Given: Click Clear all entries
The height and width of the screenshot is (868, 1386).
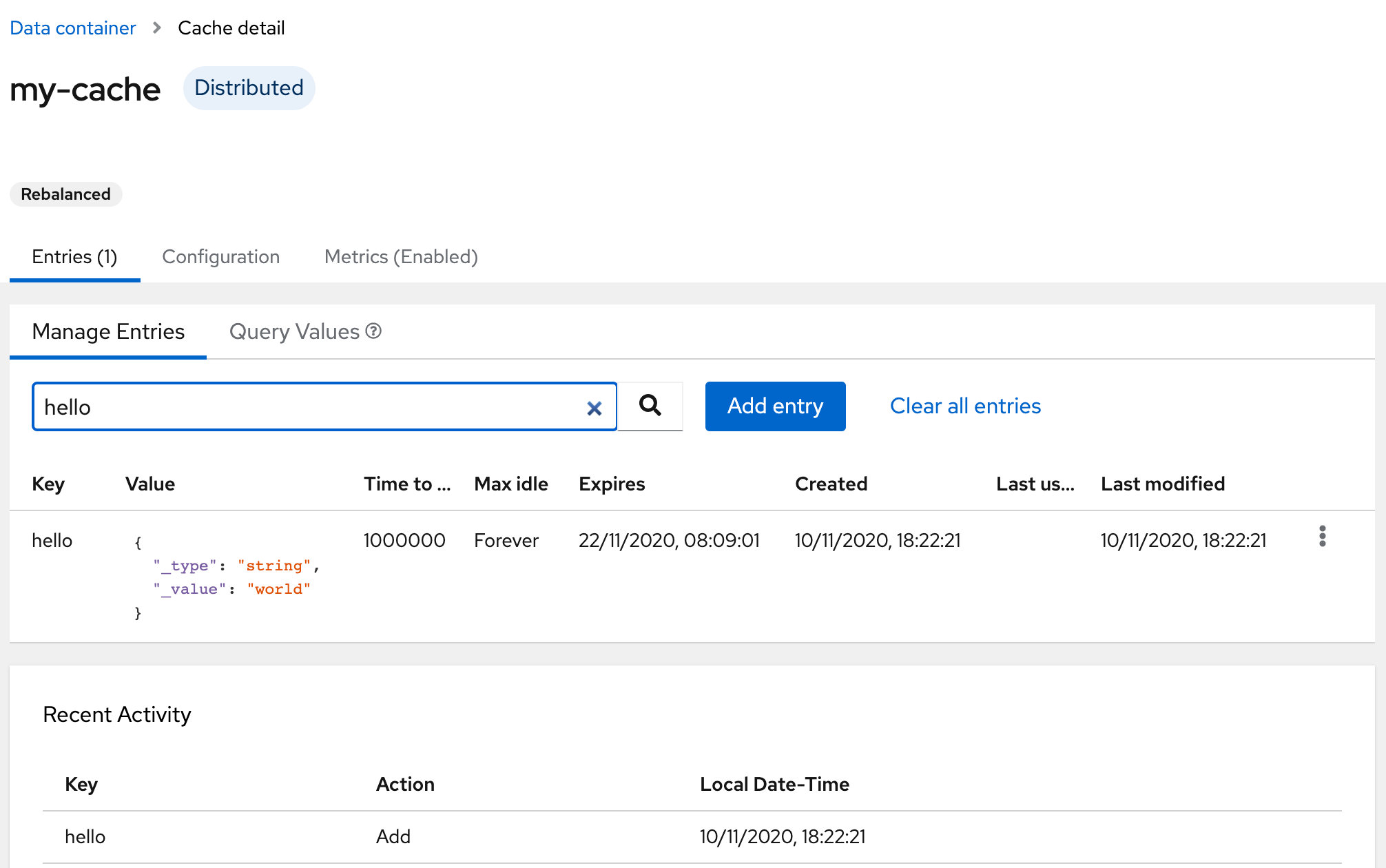Looking at the screenshot, I should click(x=965, y=406).
